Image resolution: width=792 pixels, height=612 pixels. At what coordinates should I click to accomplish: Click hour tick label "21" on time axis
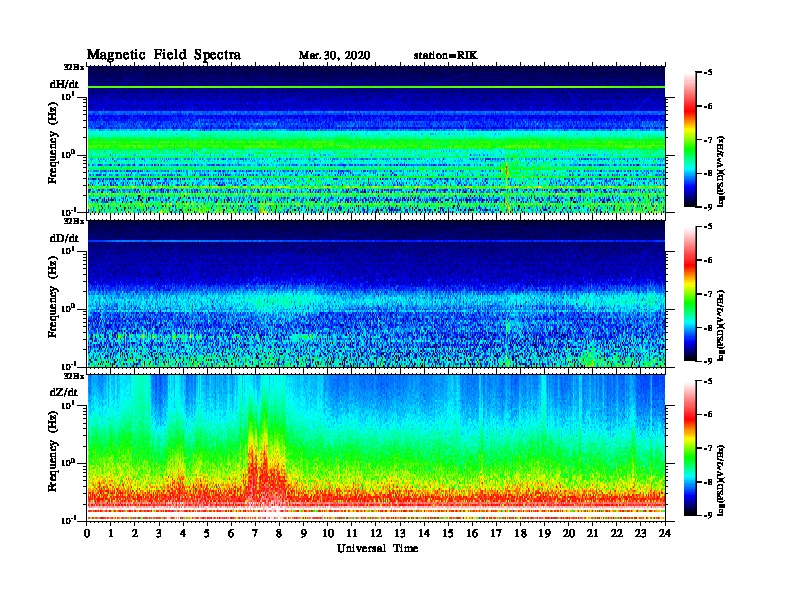pyautogui.click(x=592, y=534)
